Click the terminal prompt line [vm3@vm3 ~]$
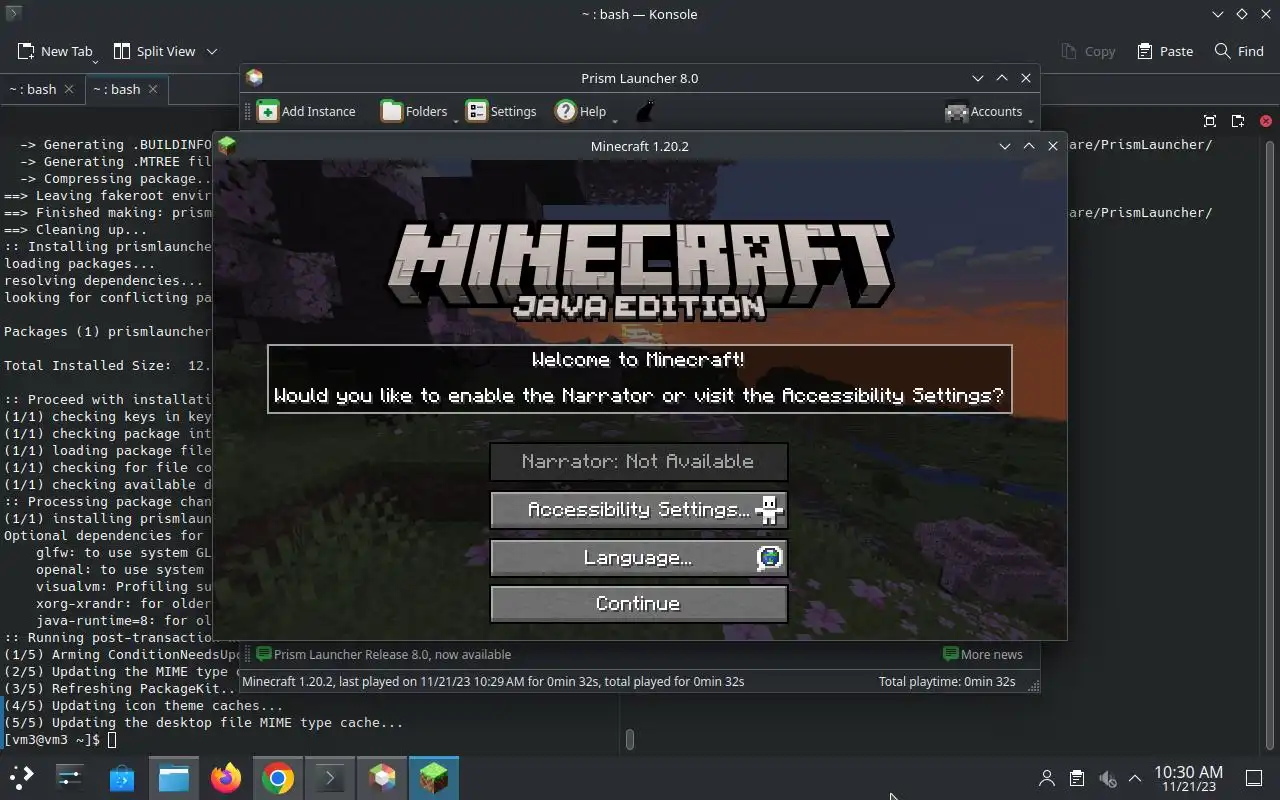The image size is (1280, 800). (52, 739)
